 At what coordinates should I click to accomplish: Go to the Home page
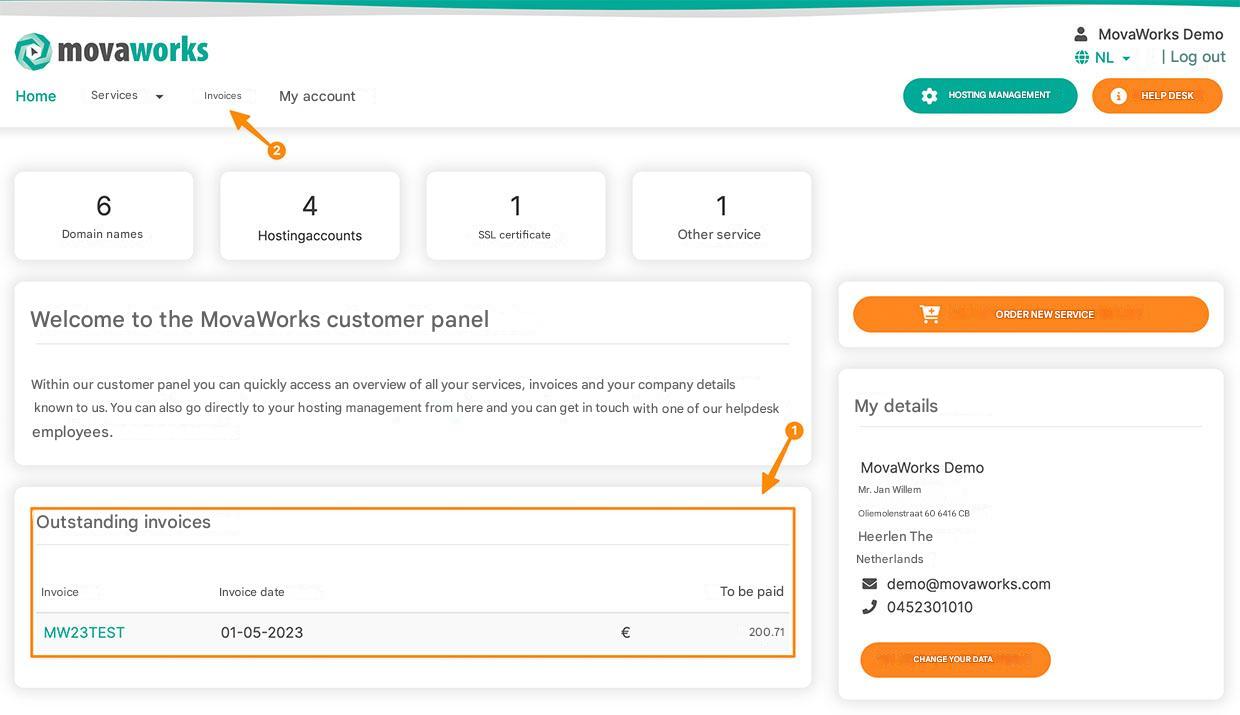pos(36,96)
